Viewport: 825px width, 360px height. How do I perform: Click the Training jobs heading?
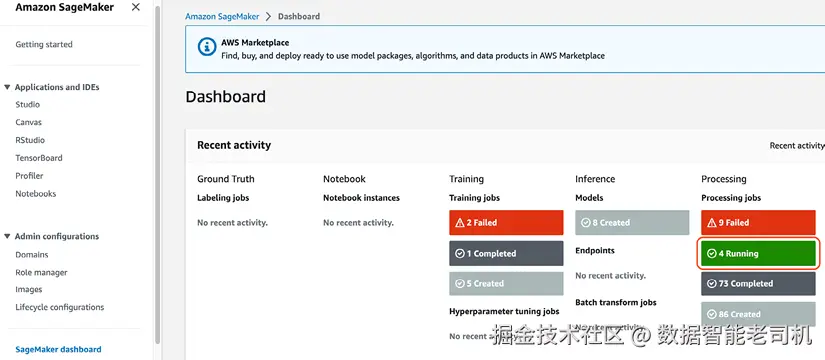[x=475, y=198]
